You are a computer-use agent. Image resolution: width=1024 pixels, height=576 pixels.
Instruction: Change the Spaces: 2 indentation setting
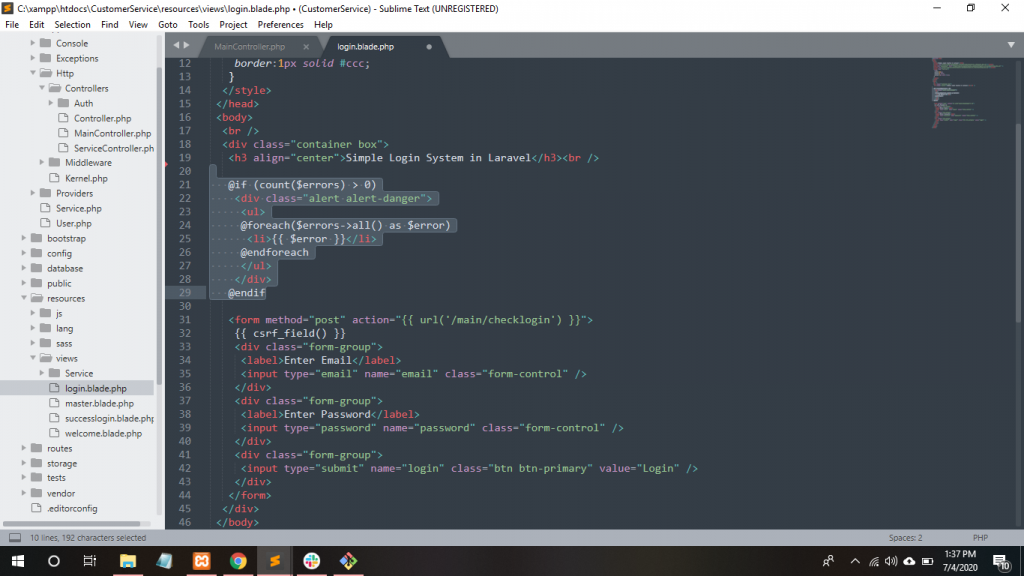(905, 538)
